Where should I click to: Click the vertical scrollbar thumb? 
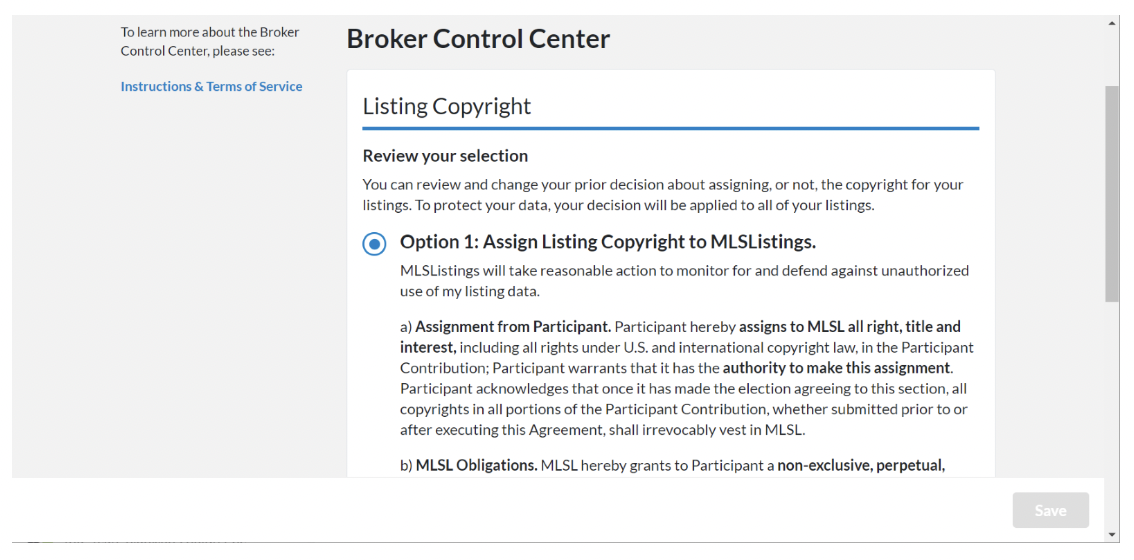coord(1112,193)
